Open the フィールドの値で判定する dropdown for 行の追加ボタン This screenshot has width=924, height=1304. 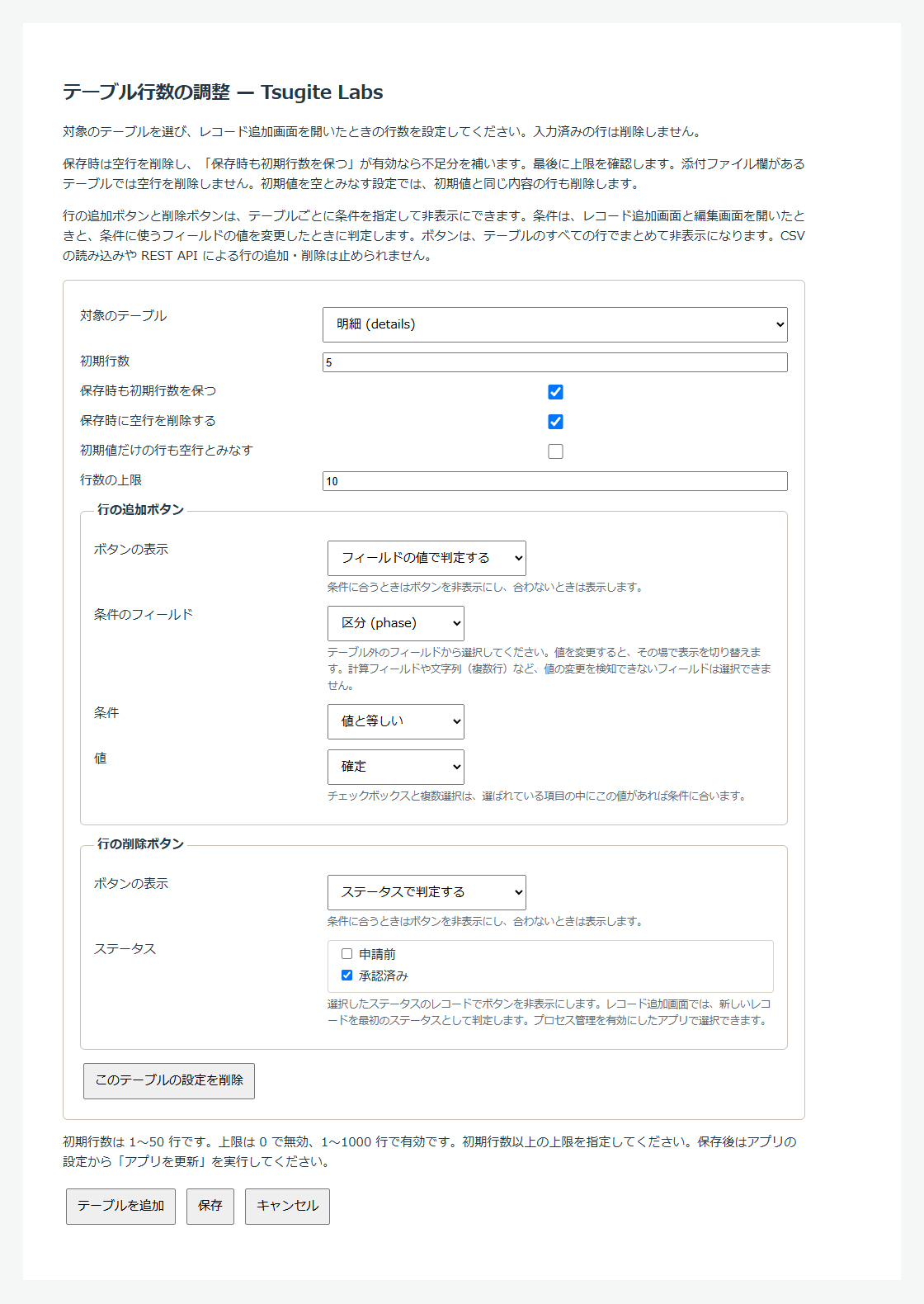coord(427,558)
